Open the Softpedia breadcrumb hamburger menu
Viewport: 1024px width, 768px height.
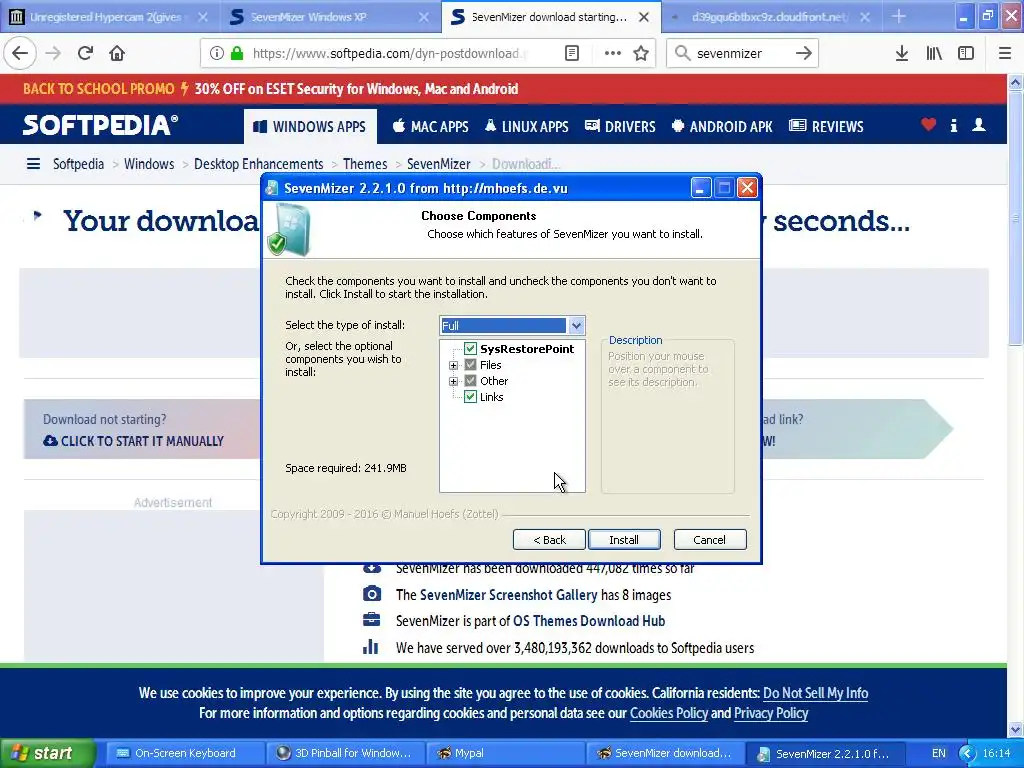click(33, 163)
